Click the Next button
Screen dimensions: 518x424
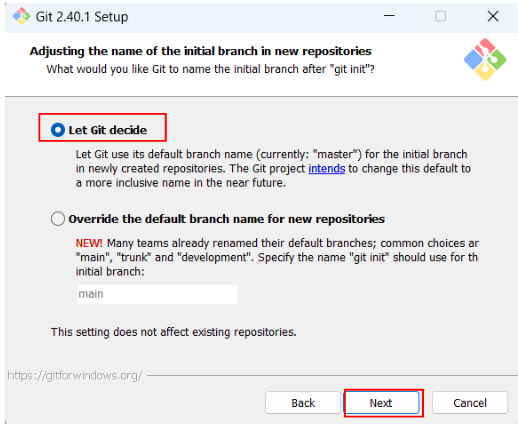(381, 403)
